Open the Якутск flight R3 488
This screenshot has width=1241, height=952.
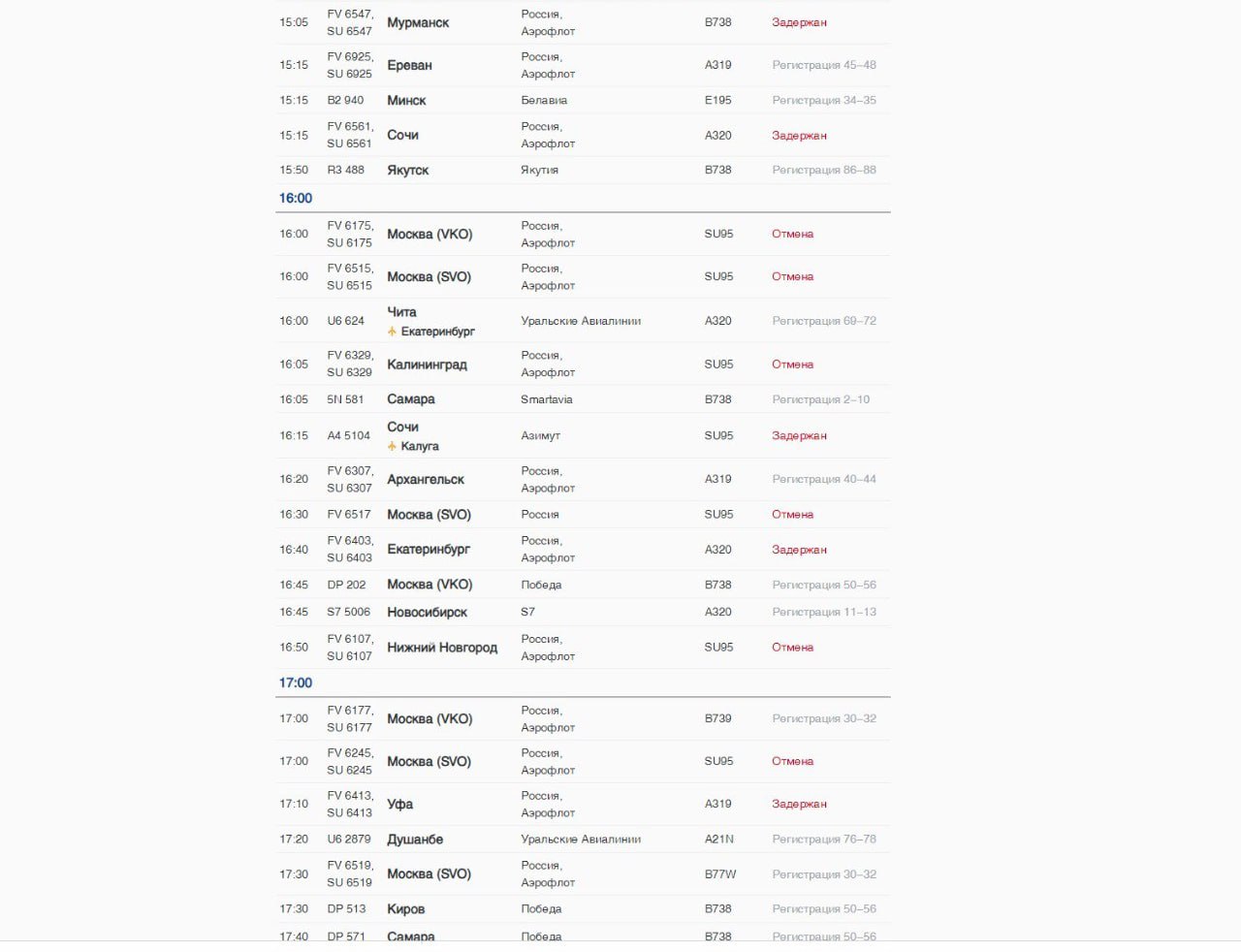(407, 170)
